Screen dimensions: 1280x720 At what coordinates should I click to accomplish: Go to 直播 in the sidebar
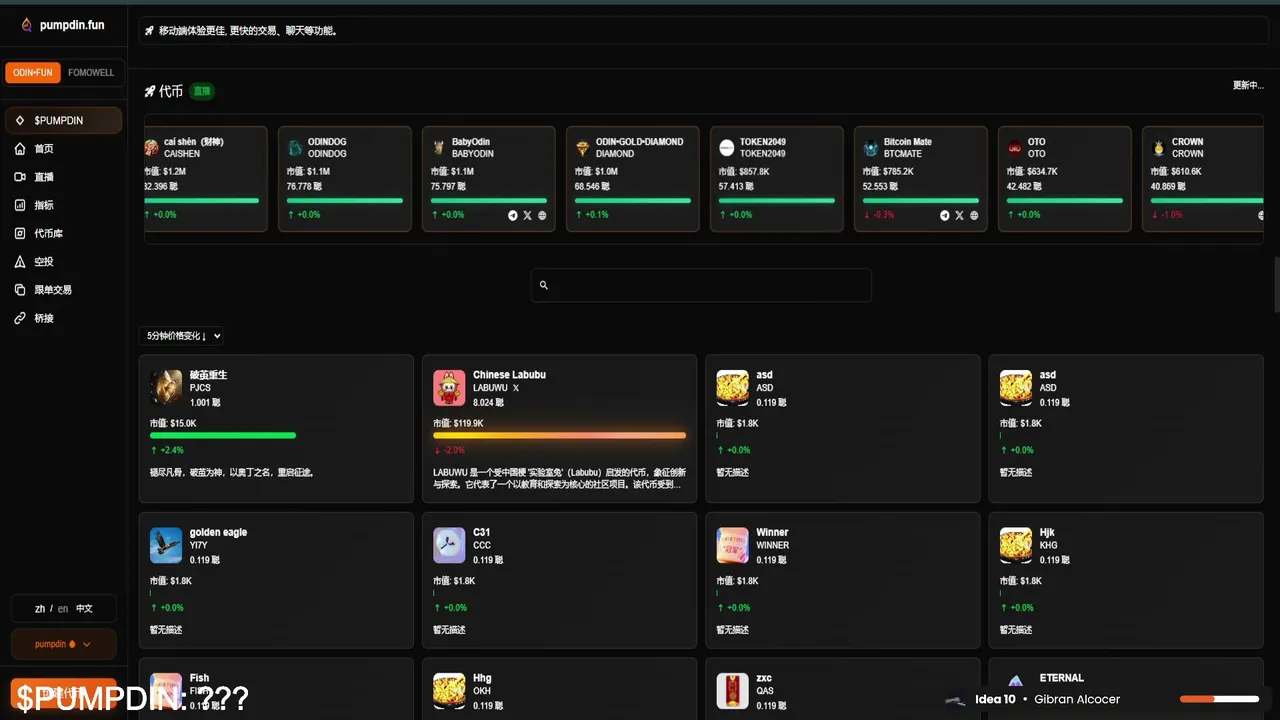pyautogui.click(x=63, y=177)
